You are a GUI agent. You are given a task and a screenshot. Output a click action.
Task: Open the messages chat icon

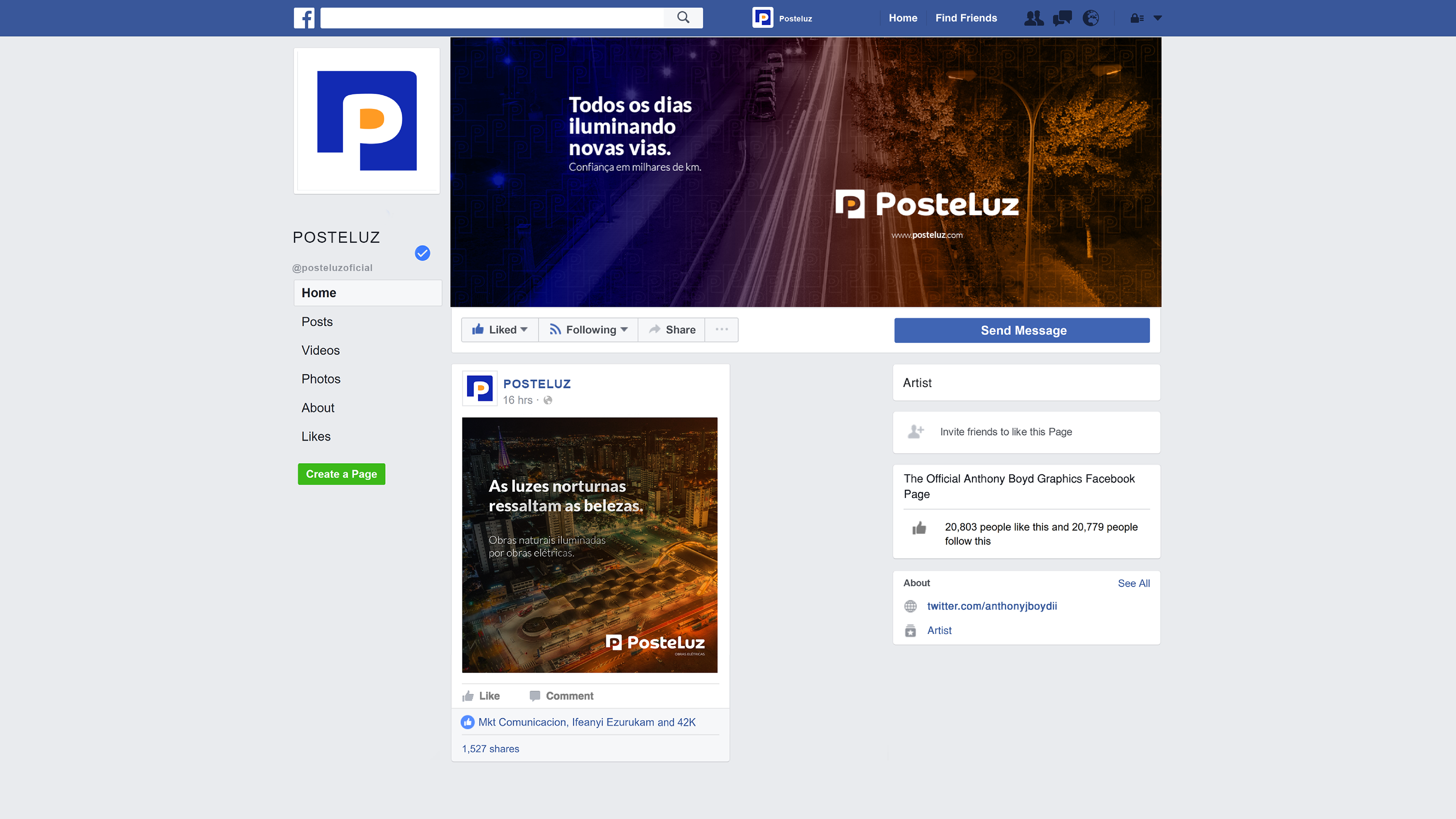pyautogui.click(x=1062, y=18)
